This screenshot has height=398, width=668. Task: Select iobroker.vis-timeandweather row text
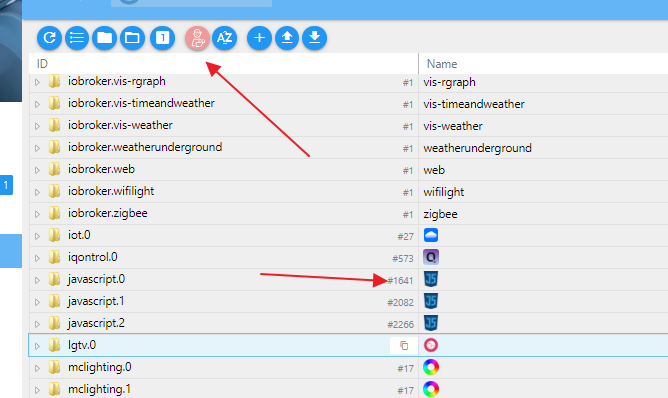(x=141, y=103)
